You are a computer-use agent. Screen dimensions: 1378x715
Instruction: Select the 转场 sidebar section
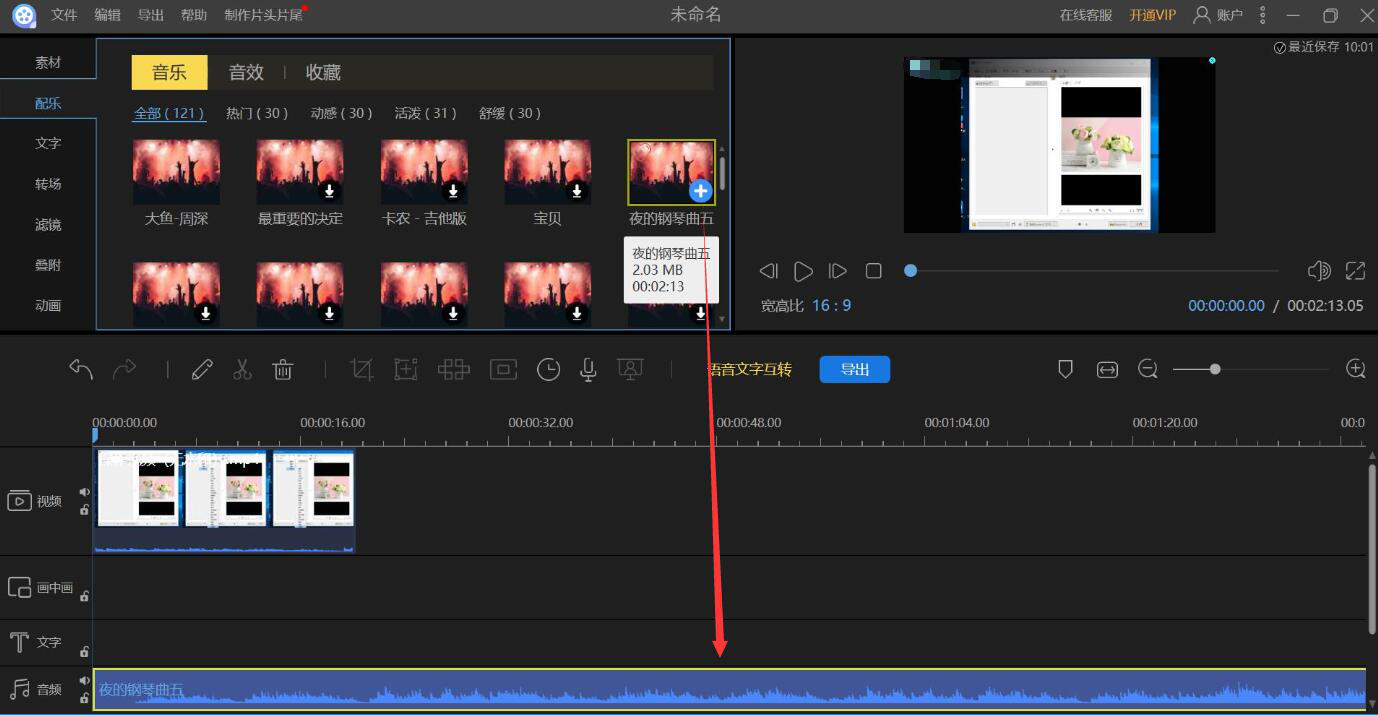[48, 184]
